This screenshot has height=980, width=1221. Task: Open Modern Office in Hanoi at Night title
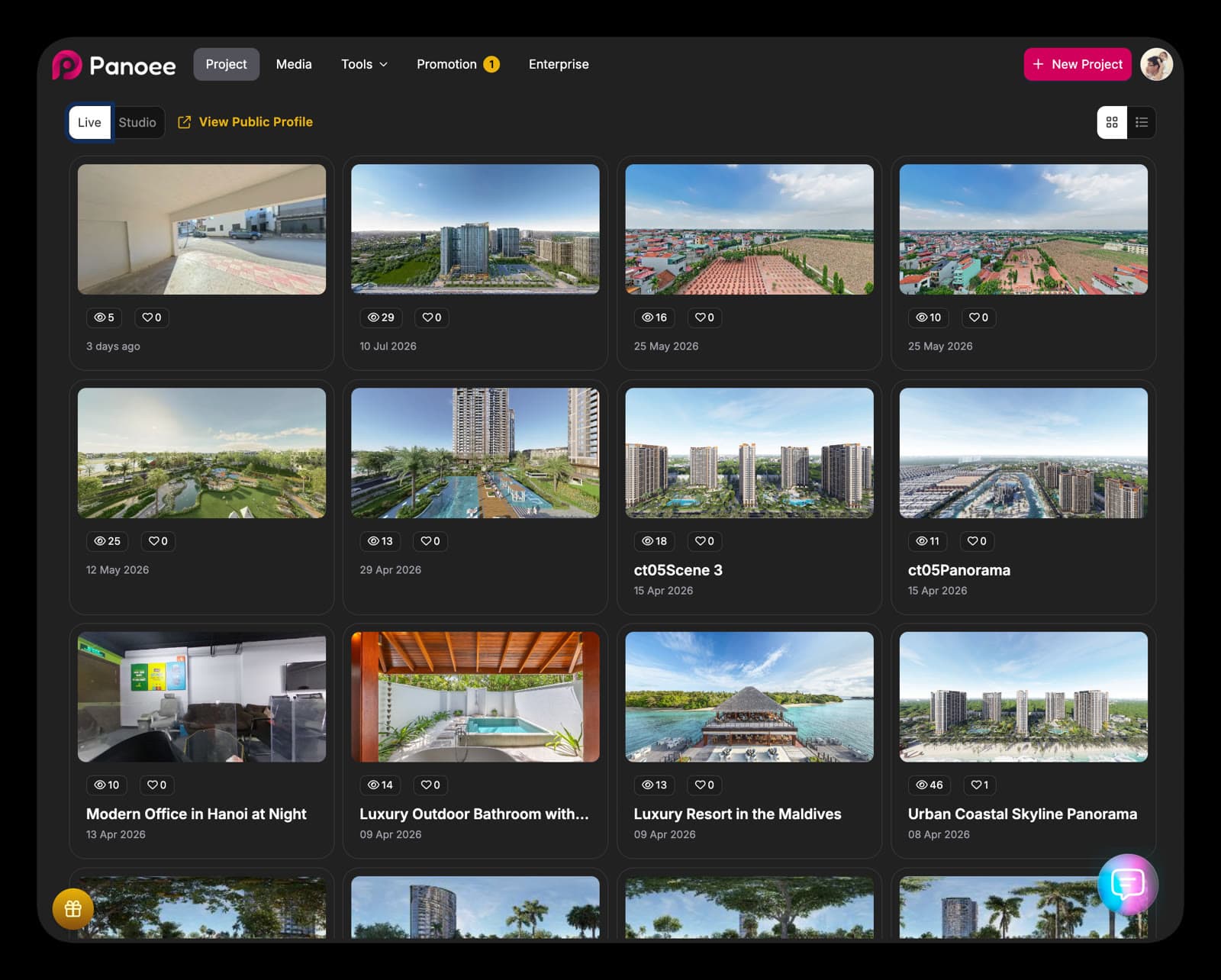click(x=196, y=814)
